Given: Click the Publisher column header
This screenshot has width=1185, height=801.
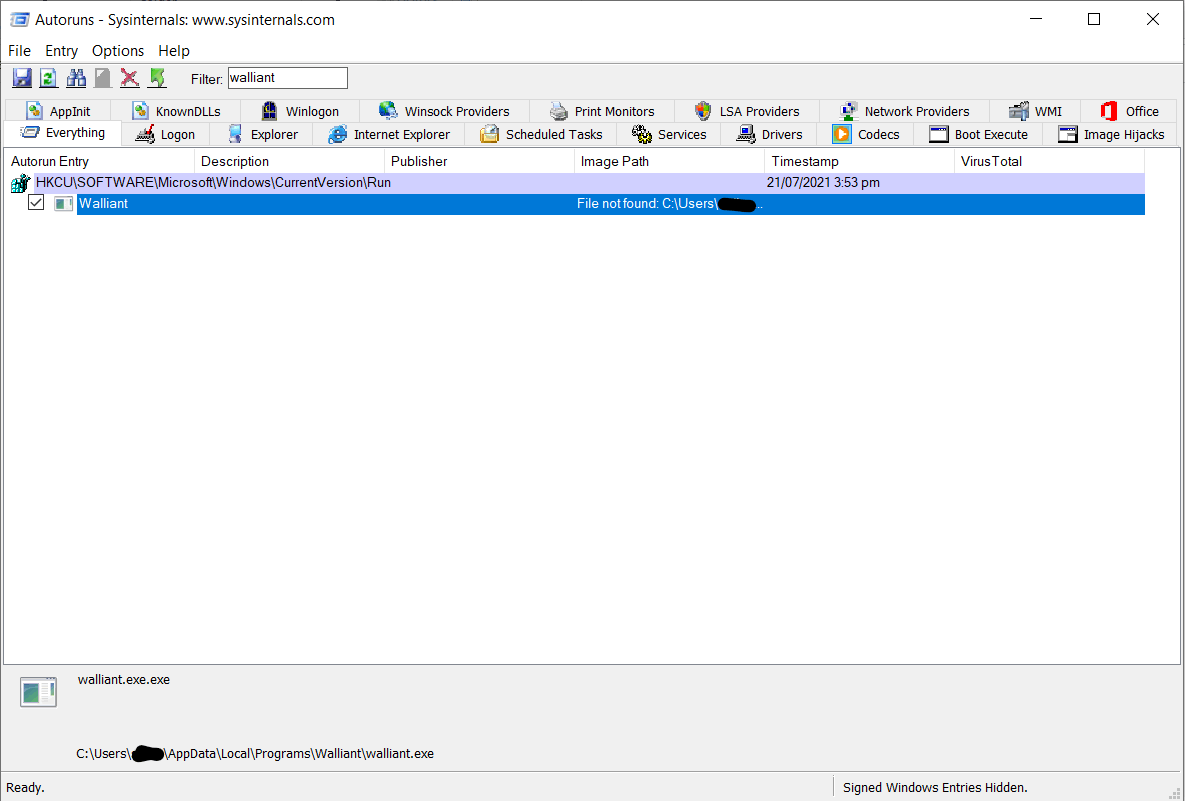Looking at the screenshot, I should (480, 161).
